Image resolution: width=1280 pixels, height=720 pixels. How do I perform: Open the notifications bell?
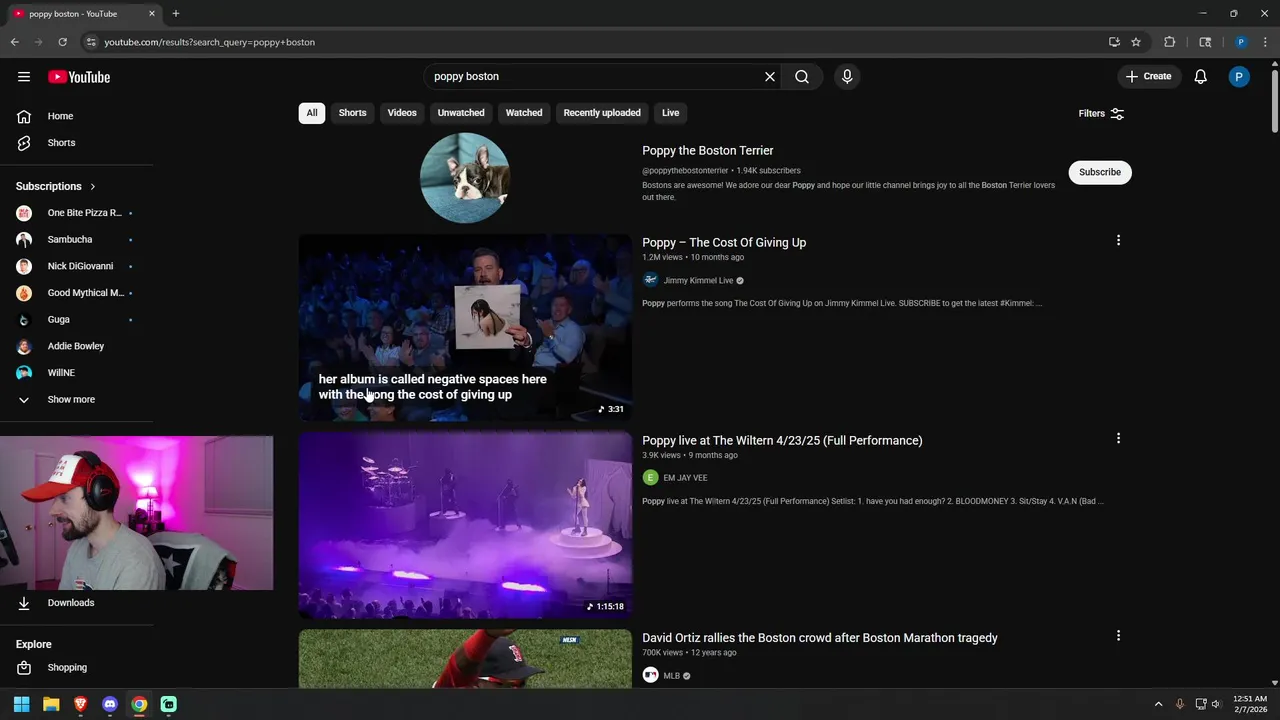(x=1201, y=77)
